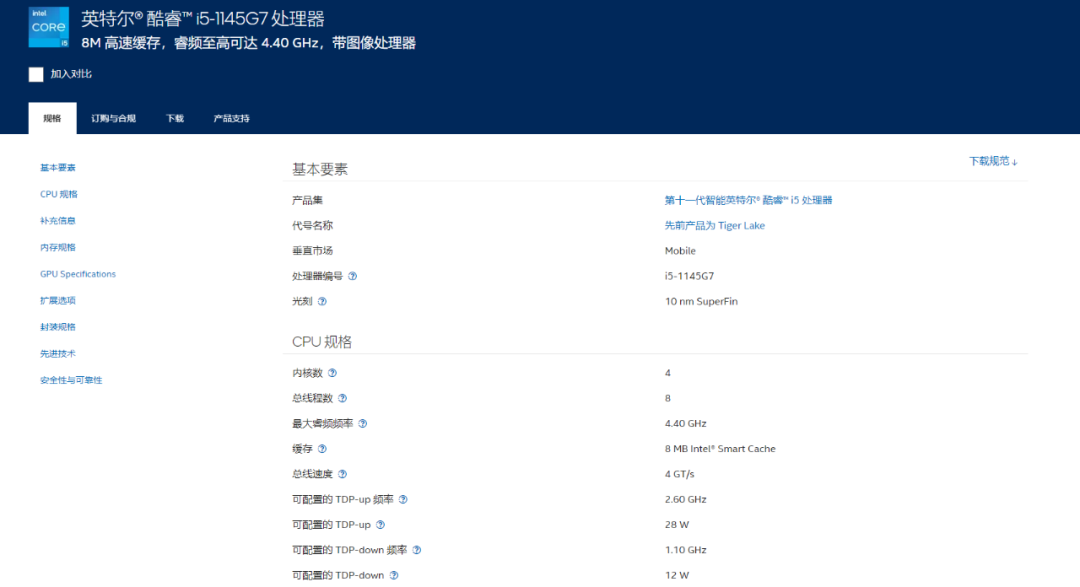The width and height of the screenshot is (1080, 587).
Task: Open help icon next to 光刻
Action: click(322, 302)
